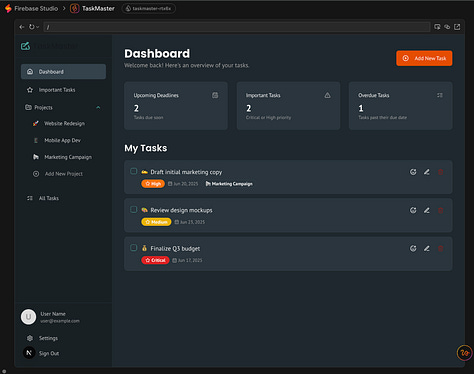Click the Critical priority badge

155,260
